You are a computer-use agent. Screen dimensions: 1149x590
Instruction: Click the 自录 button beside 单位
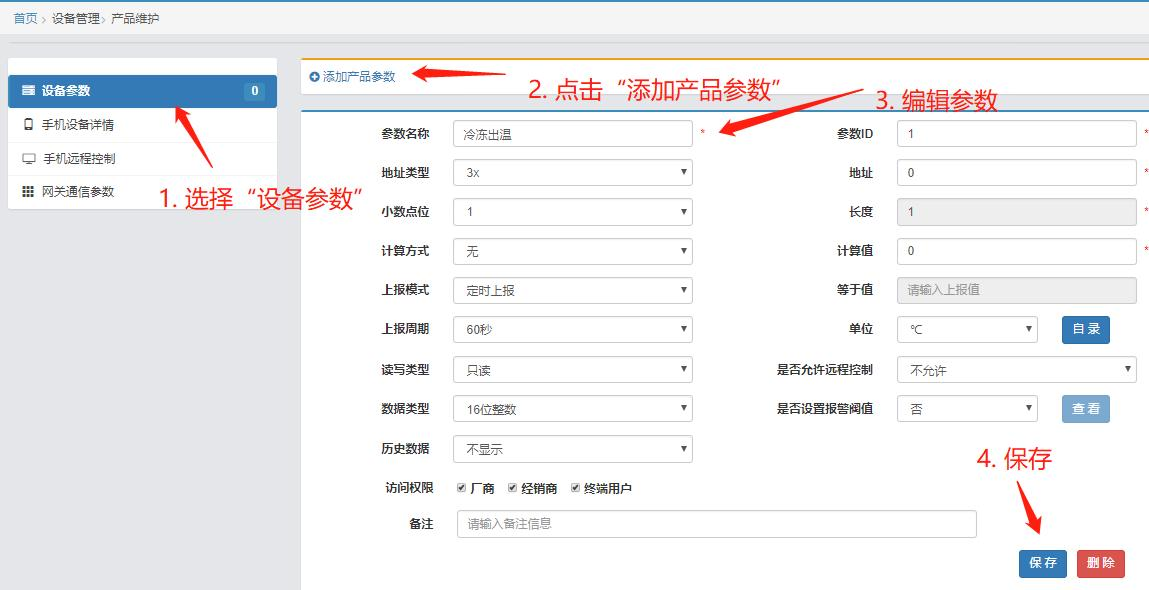(1086, 329)
